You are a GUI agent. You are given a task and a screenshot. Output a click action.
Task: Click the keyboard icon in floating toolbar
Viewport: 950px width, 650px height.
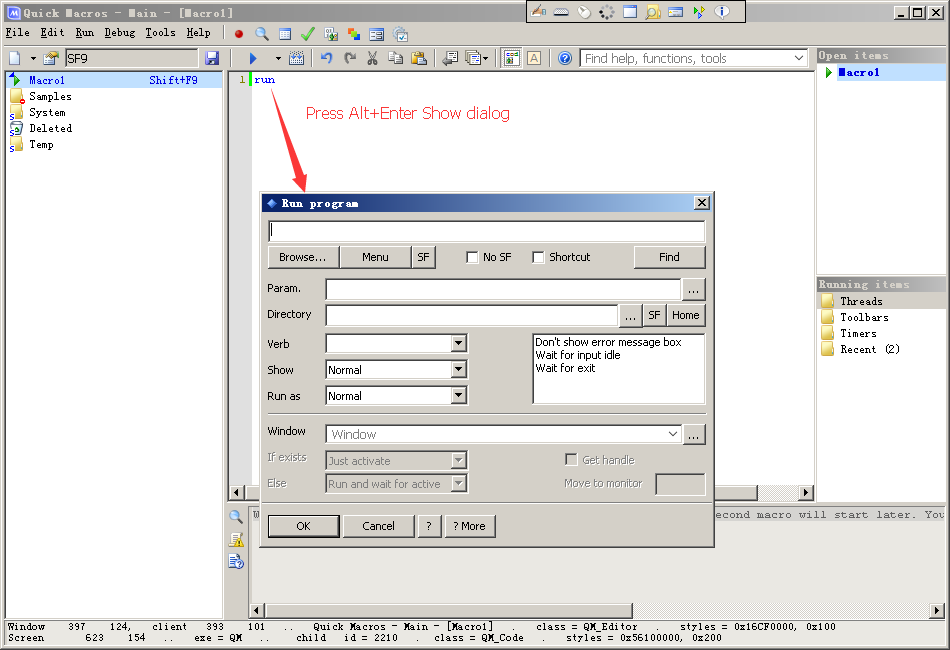click(561, 12)
